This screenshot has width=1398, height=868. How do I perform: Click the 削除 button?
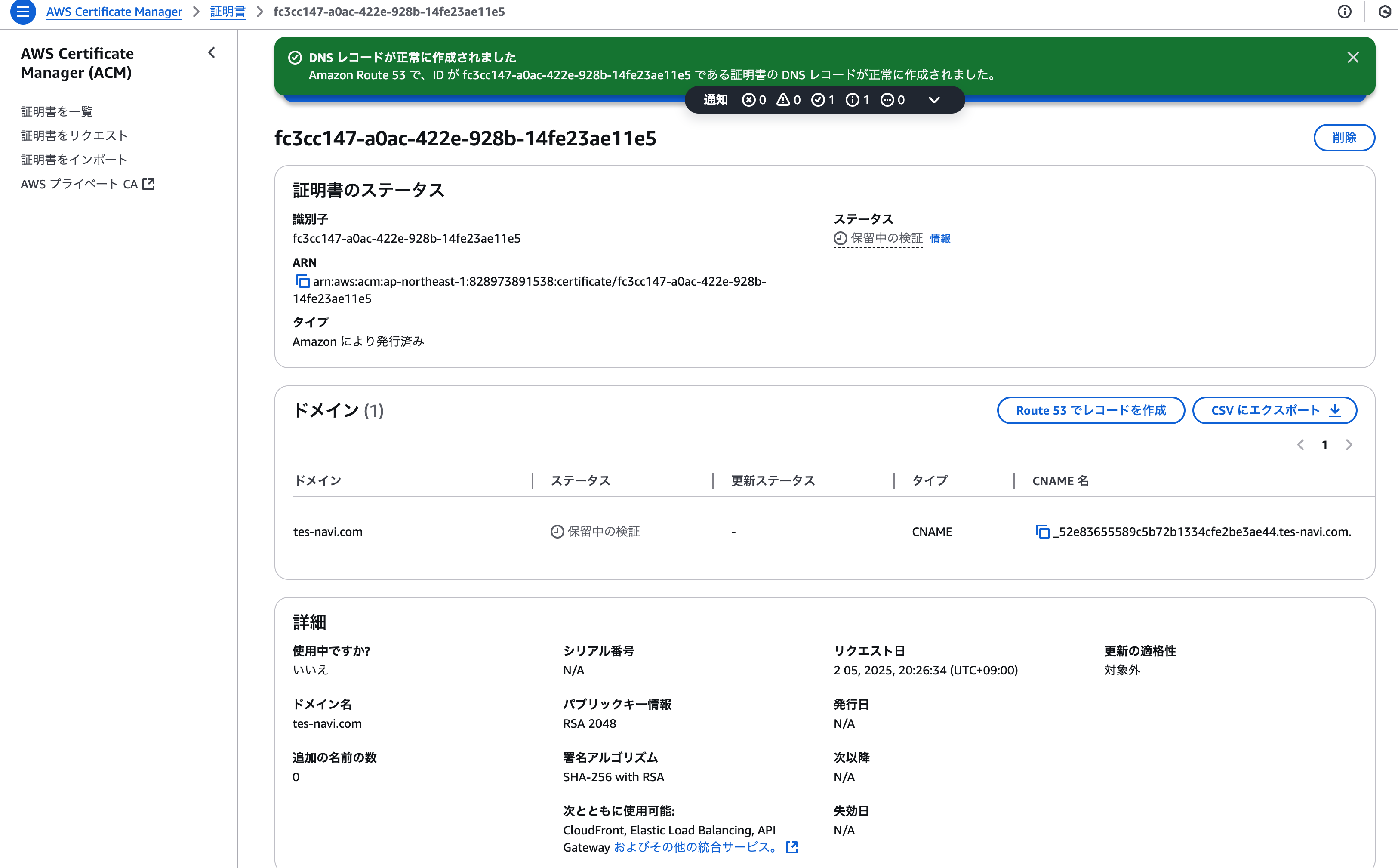point(1344,138)
